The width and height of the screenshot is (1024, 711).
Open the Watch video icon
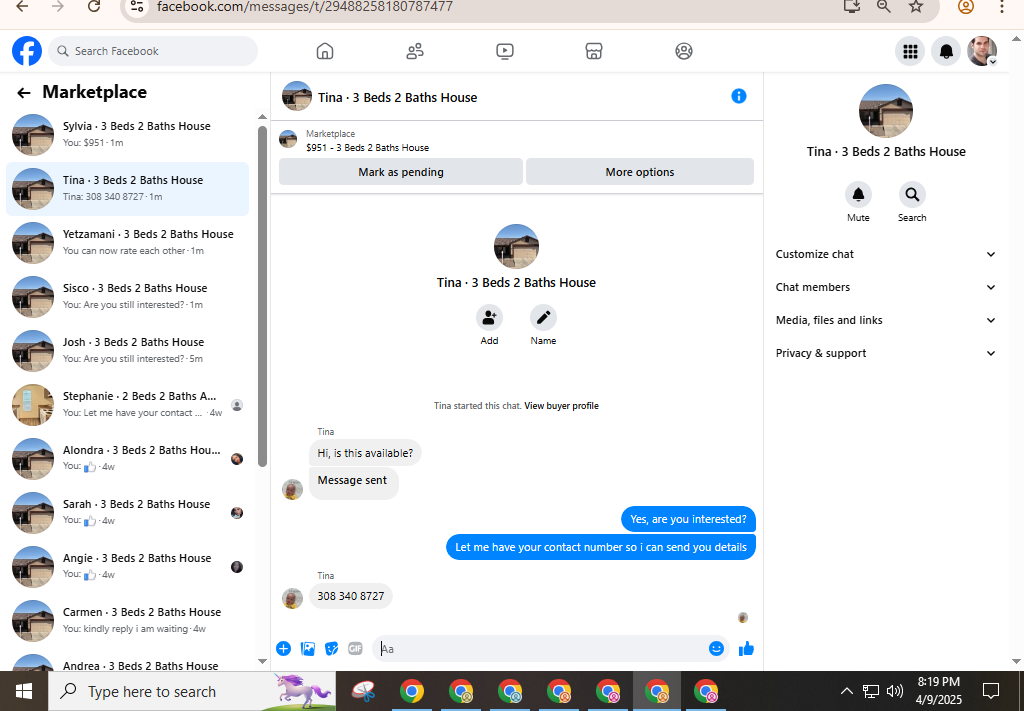pos(504,51)
